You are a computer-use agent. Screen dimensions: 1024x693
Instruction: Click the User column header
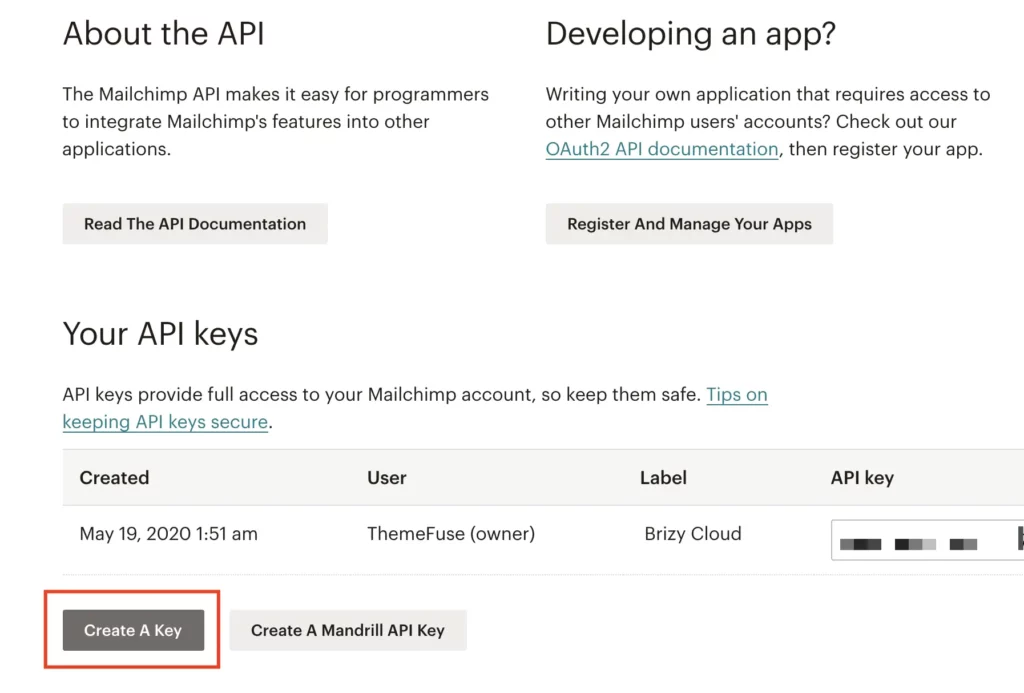386,477
